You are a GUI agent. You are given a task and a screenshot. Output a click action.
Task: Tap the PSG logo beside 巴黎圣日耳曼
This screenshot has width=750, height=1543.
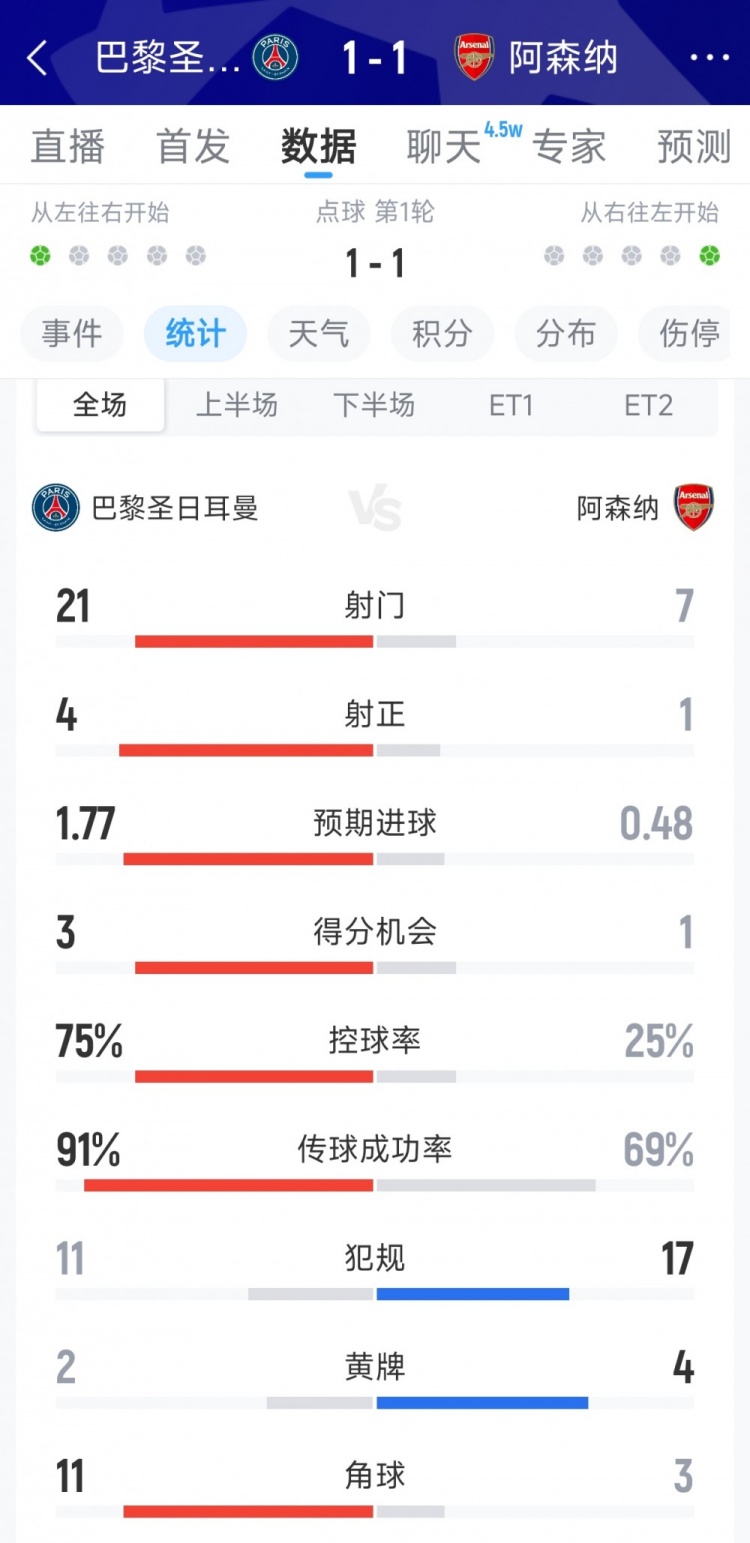point(55,508)
